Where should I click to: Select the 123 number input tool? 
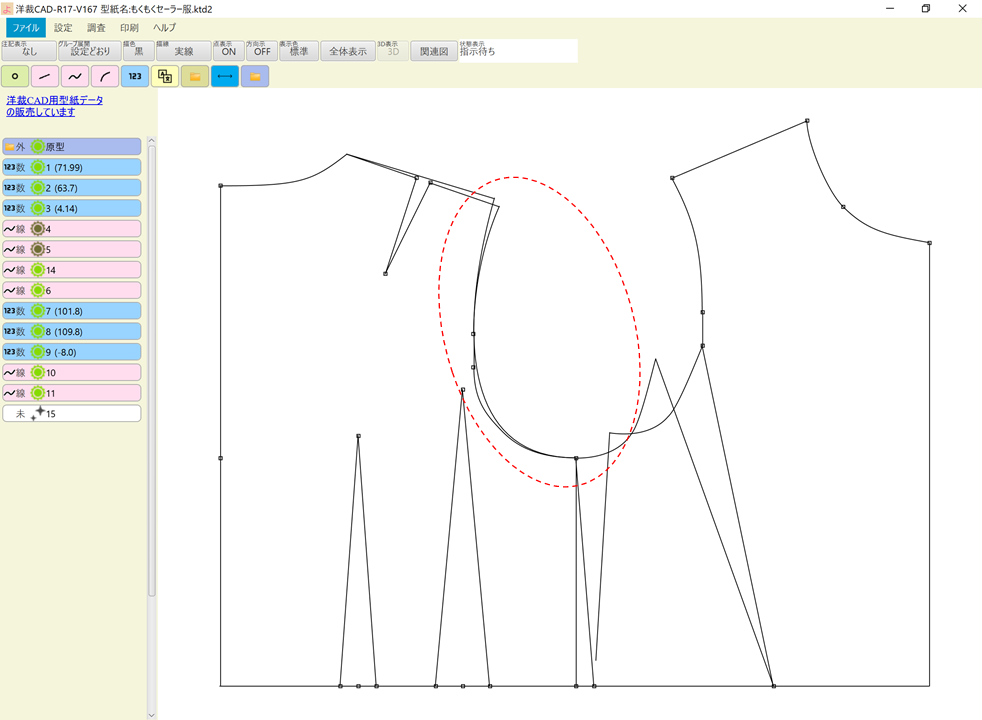point(133,75)
